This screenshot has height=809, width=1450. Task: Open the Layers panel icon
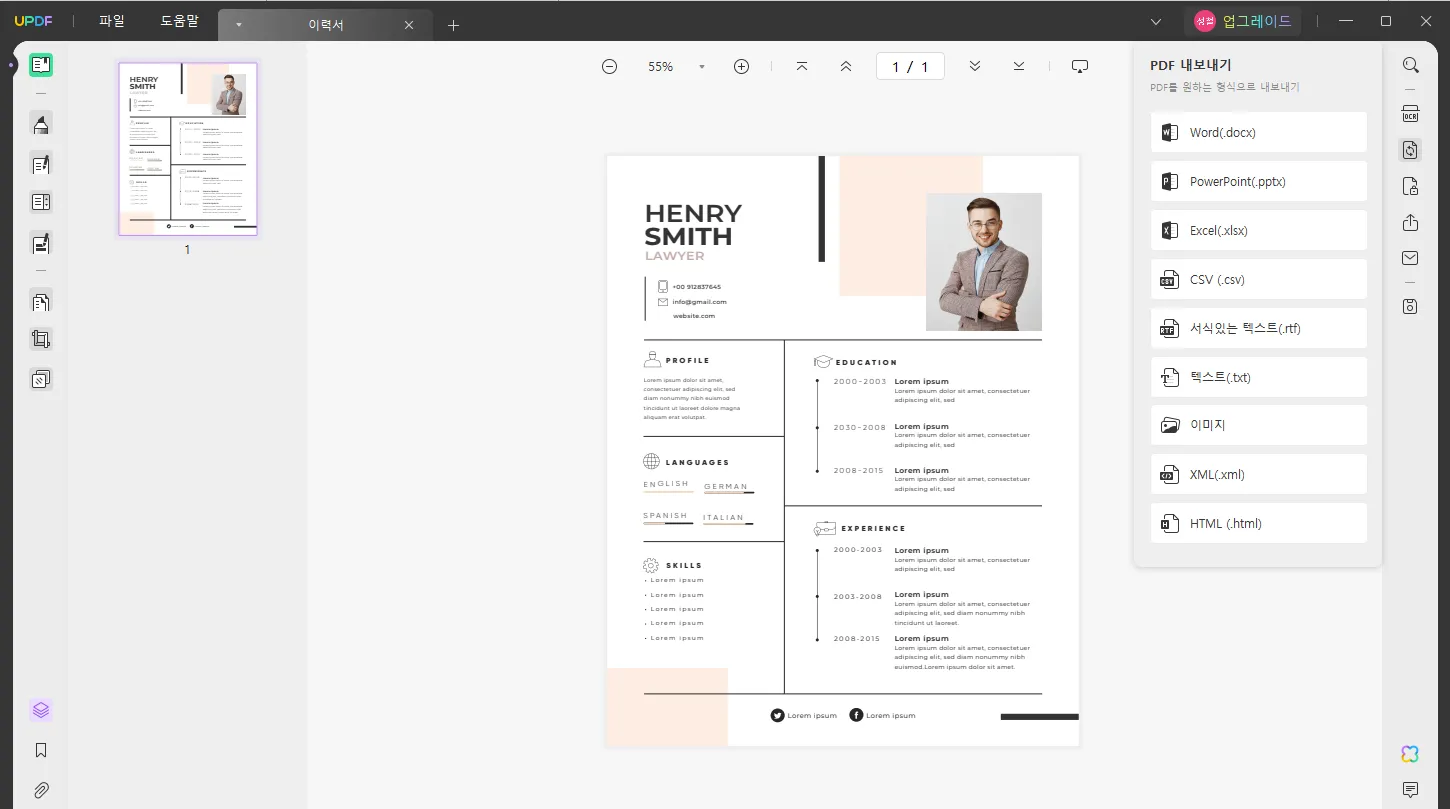pyautogui.click(x=41, y=711)
